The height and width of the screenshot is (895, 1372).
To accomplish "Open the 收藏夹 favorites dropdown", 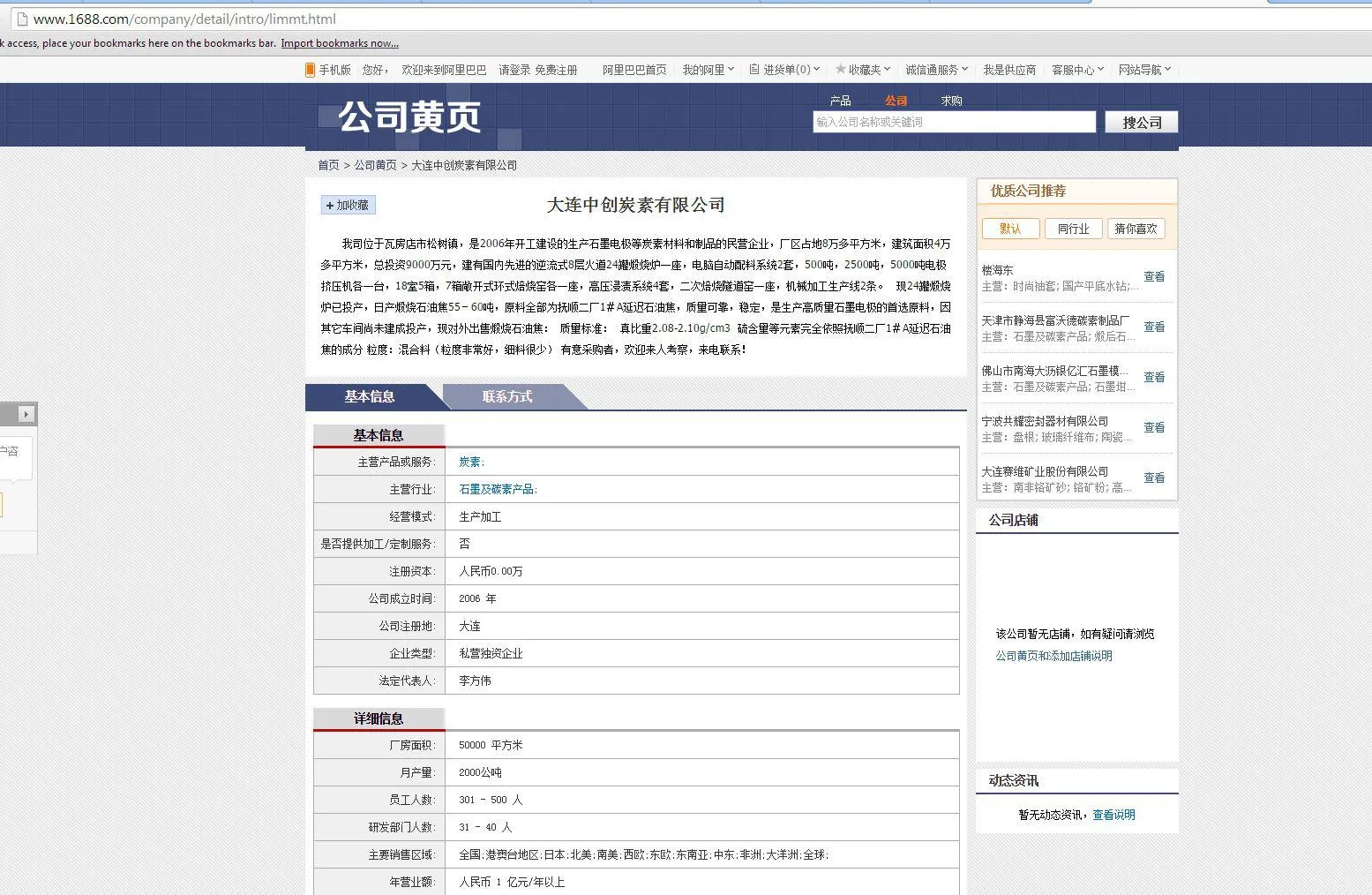I will point(862,70).
